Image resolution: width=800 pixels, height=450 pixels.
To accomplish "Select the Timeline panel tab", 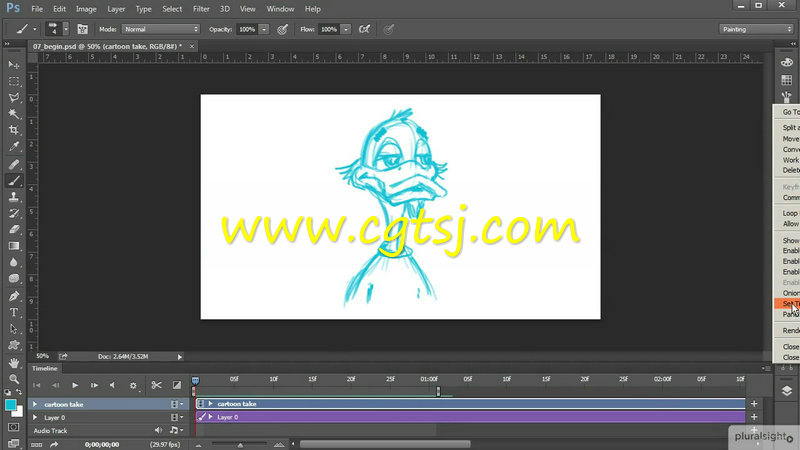I will pyautogui.click(x=44, y=368).
